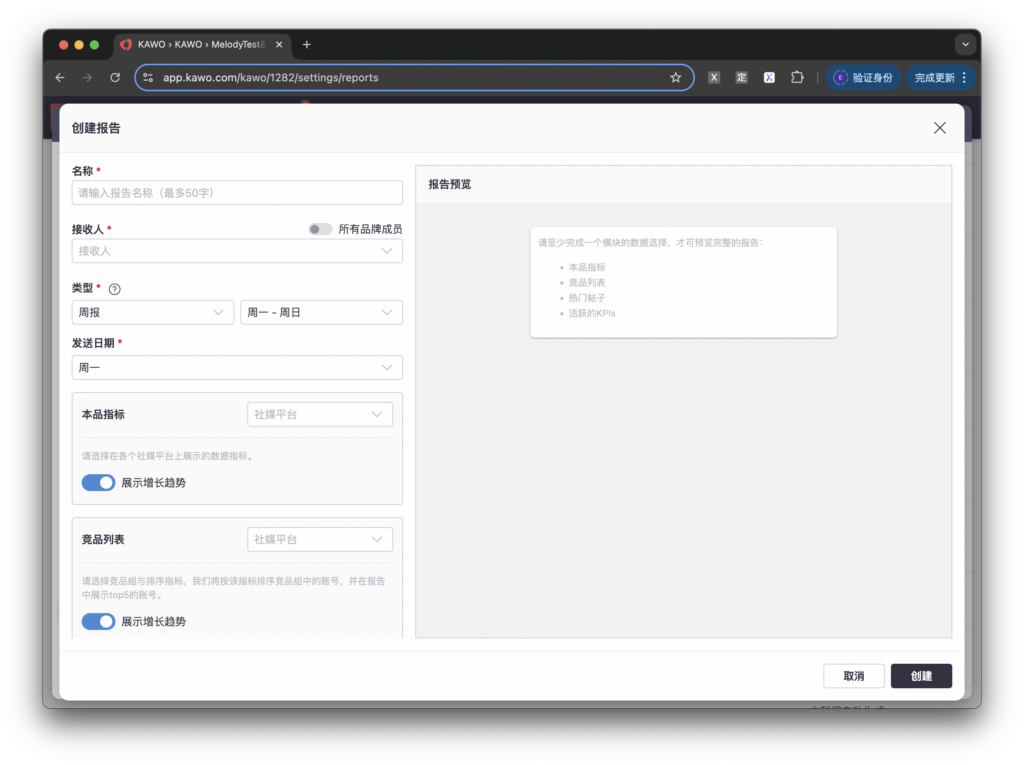Image resolution: width=1024 pixels, height=765 pixels.
Task: Click the 取消 button
Action: click(x=853, y=676)
